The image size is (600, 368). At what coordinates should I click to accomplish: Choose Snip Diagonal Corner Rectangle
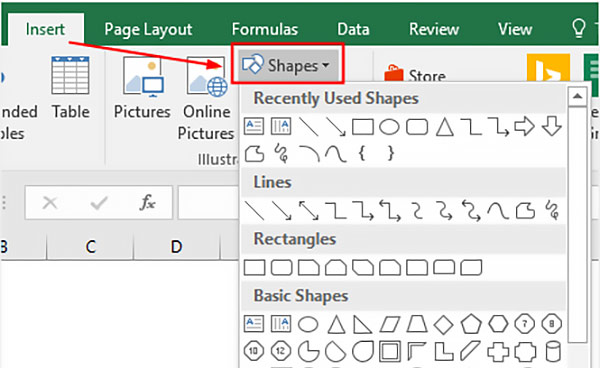pyautogui.click(x=363, y=267)
